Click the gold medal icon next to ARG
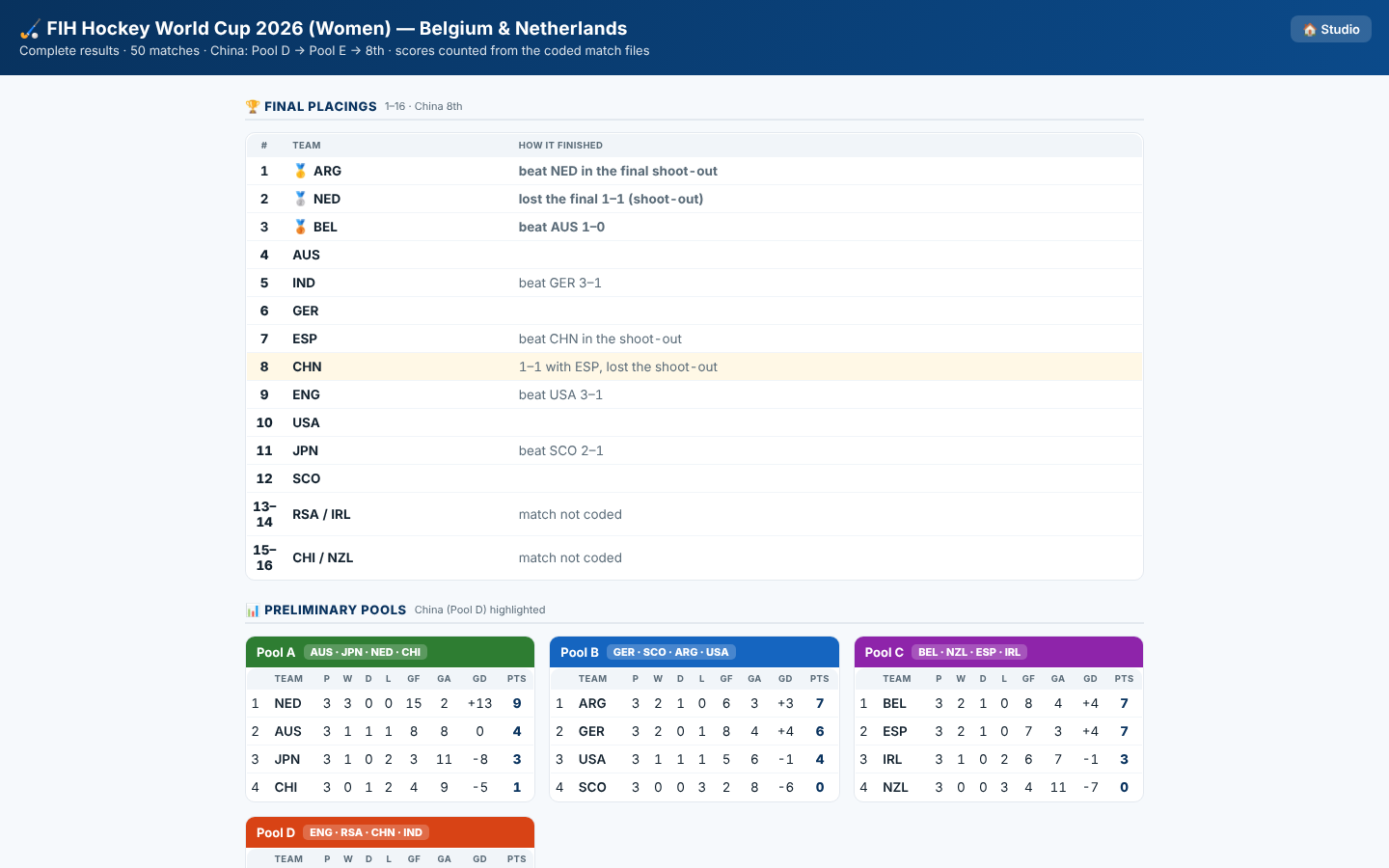Viewport: 1389px width, 868px height. (x=301, y=171)
